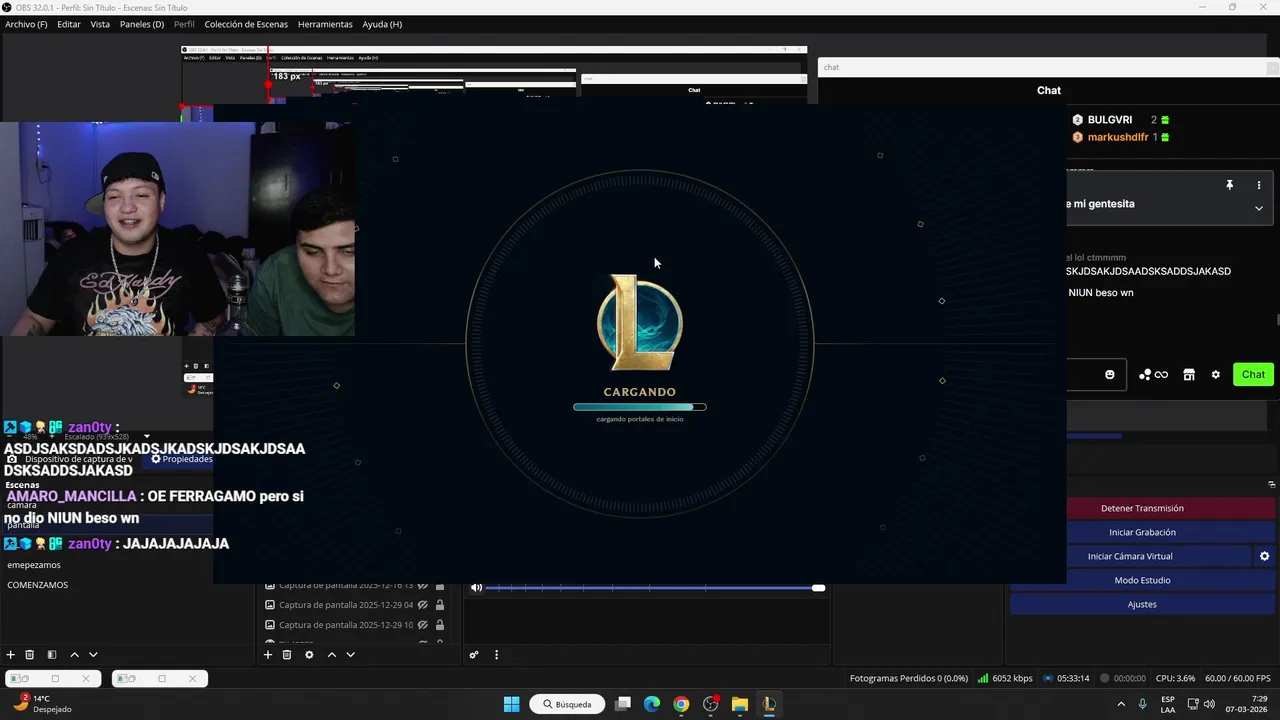The image size is (1280, 720).
Task: Click Iniciar Cámara Virtual button
Action: coord(1130,556)
